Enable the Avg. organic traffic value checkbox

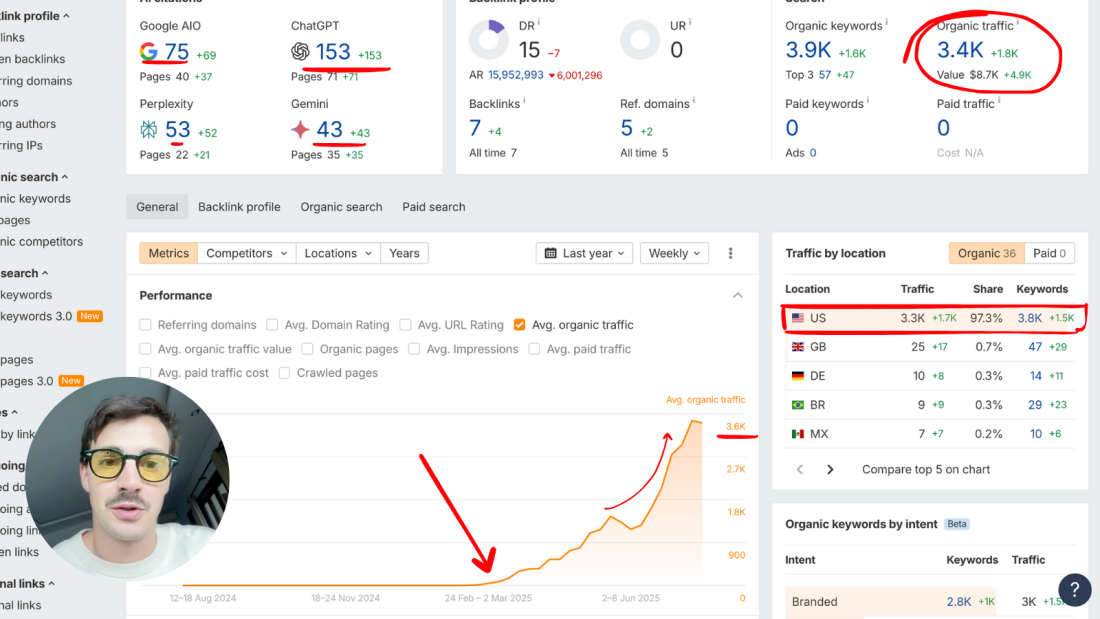[145, 349]
